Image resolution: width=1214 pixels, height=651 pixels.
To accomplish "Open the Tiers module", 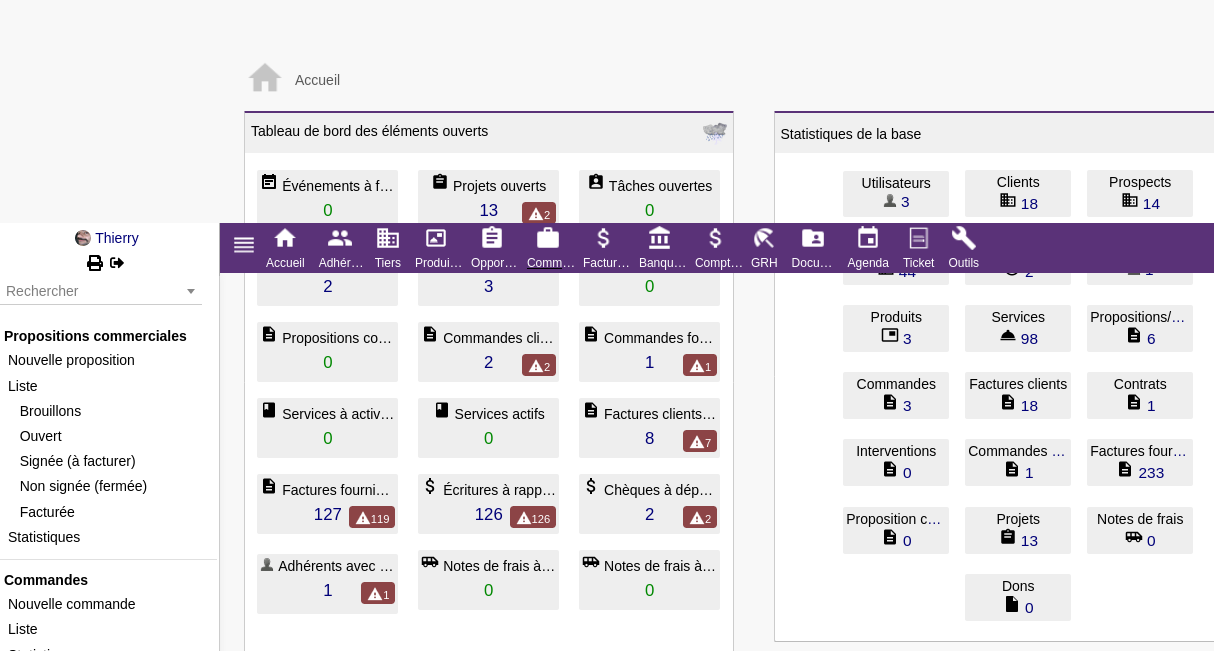I will (388, 247).
